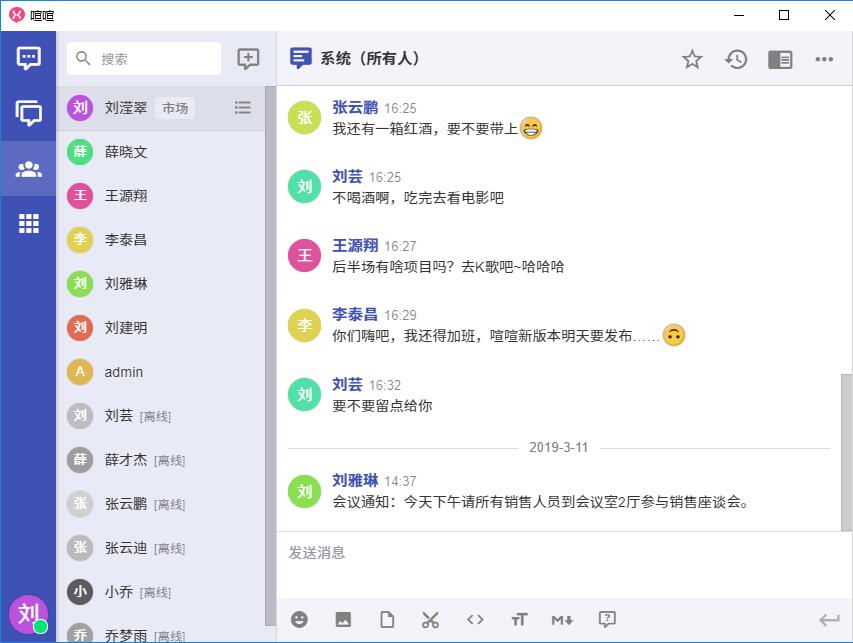Insert an image into message

coord(343,620)
